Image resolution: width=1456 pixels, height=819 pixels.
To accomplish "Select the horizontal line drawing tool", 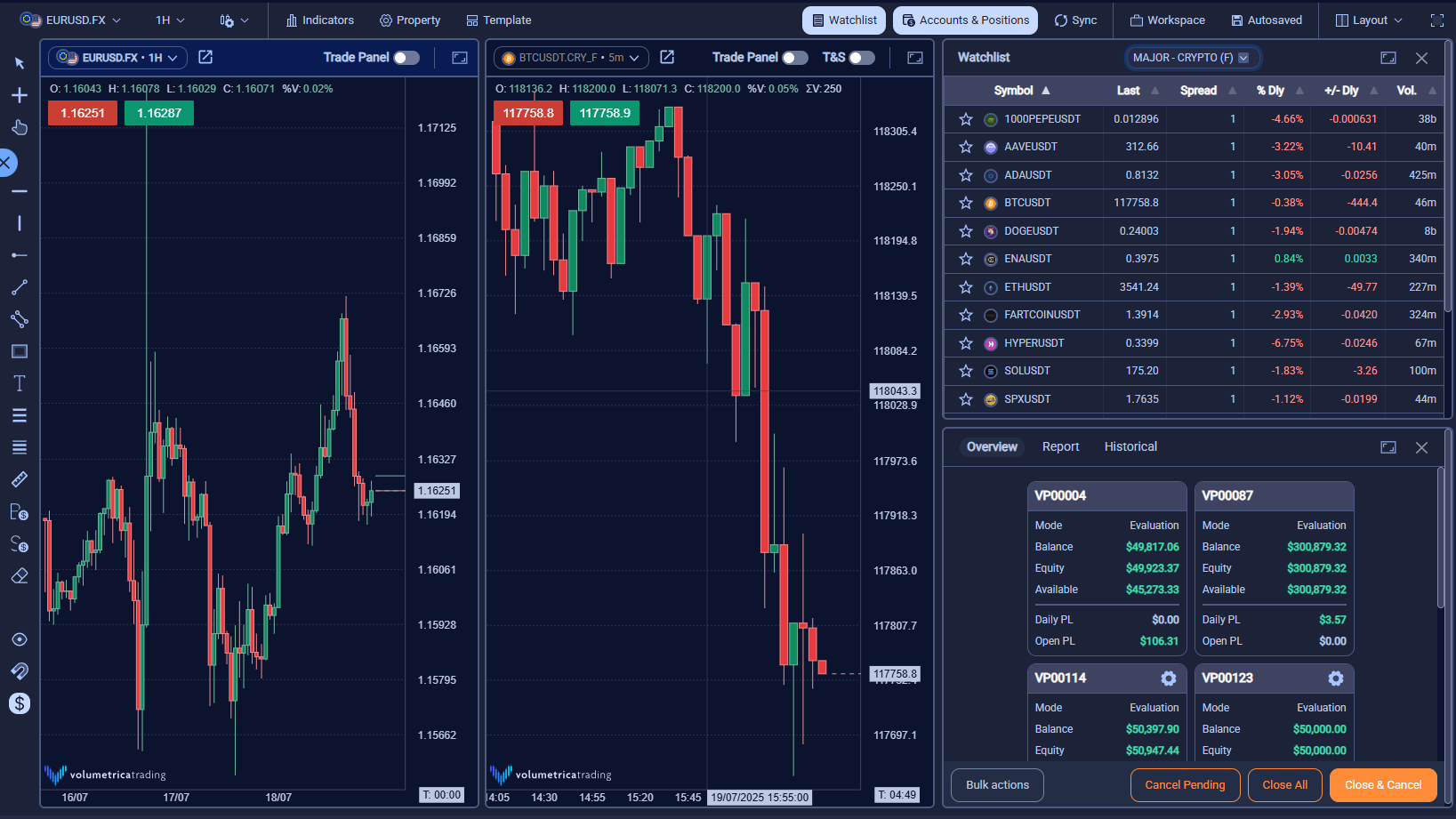I will point(20,191).
